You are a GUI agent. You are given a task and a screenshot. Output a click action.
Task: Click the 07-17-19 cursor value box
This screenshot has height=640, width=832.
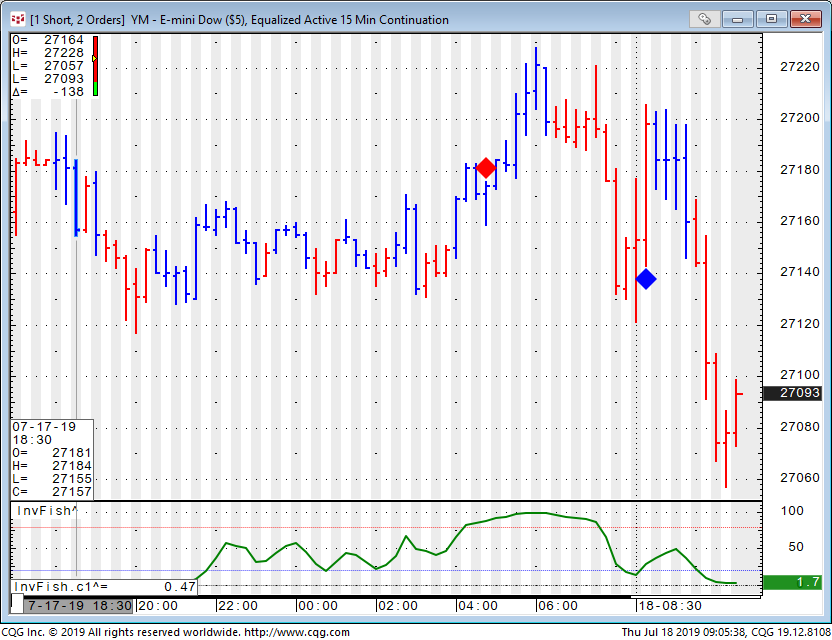(52, 458)
